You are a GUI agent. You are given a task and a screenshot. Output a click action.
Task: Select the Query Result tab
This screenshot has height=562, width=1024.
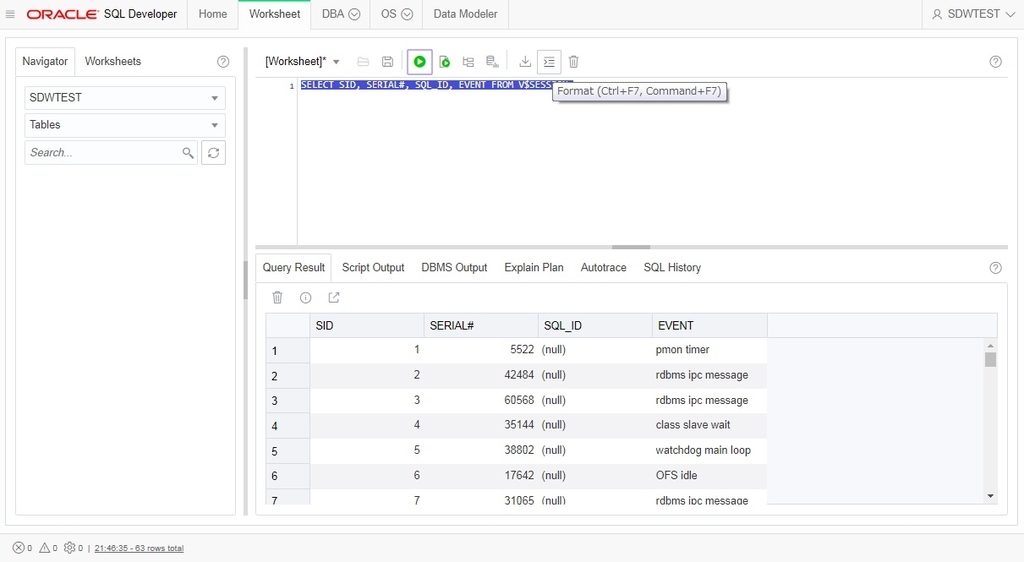point(294,268)
